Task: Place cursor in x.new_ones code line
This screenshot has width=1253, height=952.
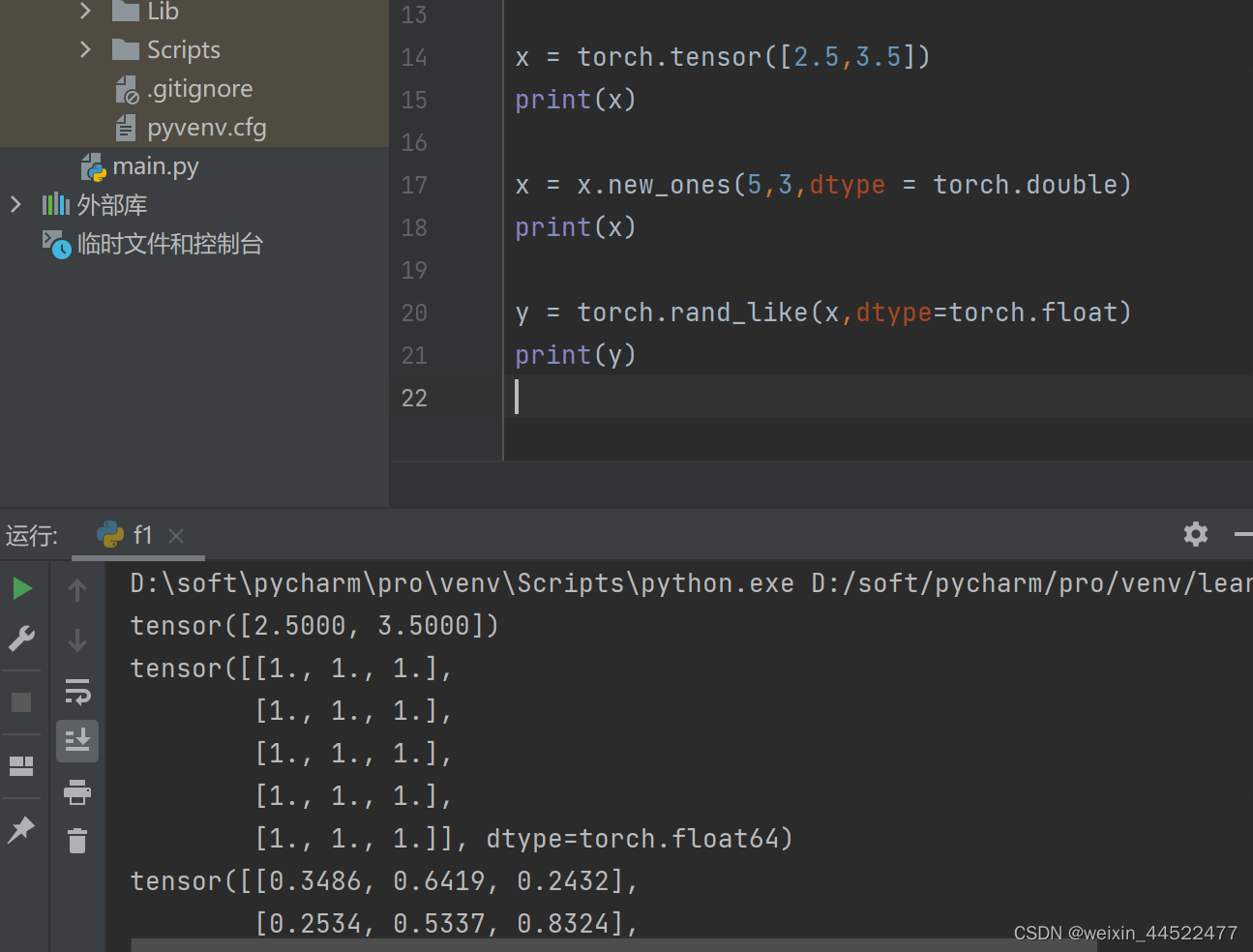Action: (x=823, y=185)
